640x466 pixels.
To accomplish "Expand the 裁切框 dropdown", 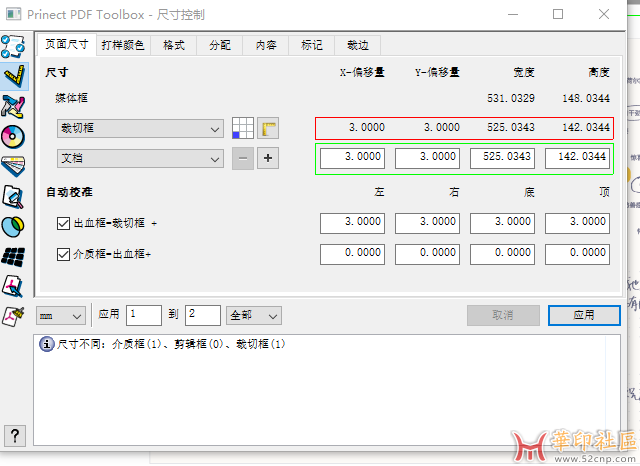I will [x=140, y=128].
